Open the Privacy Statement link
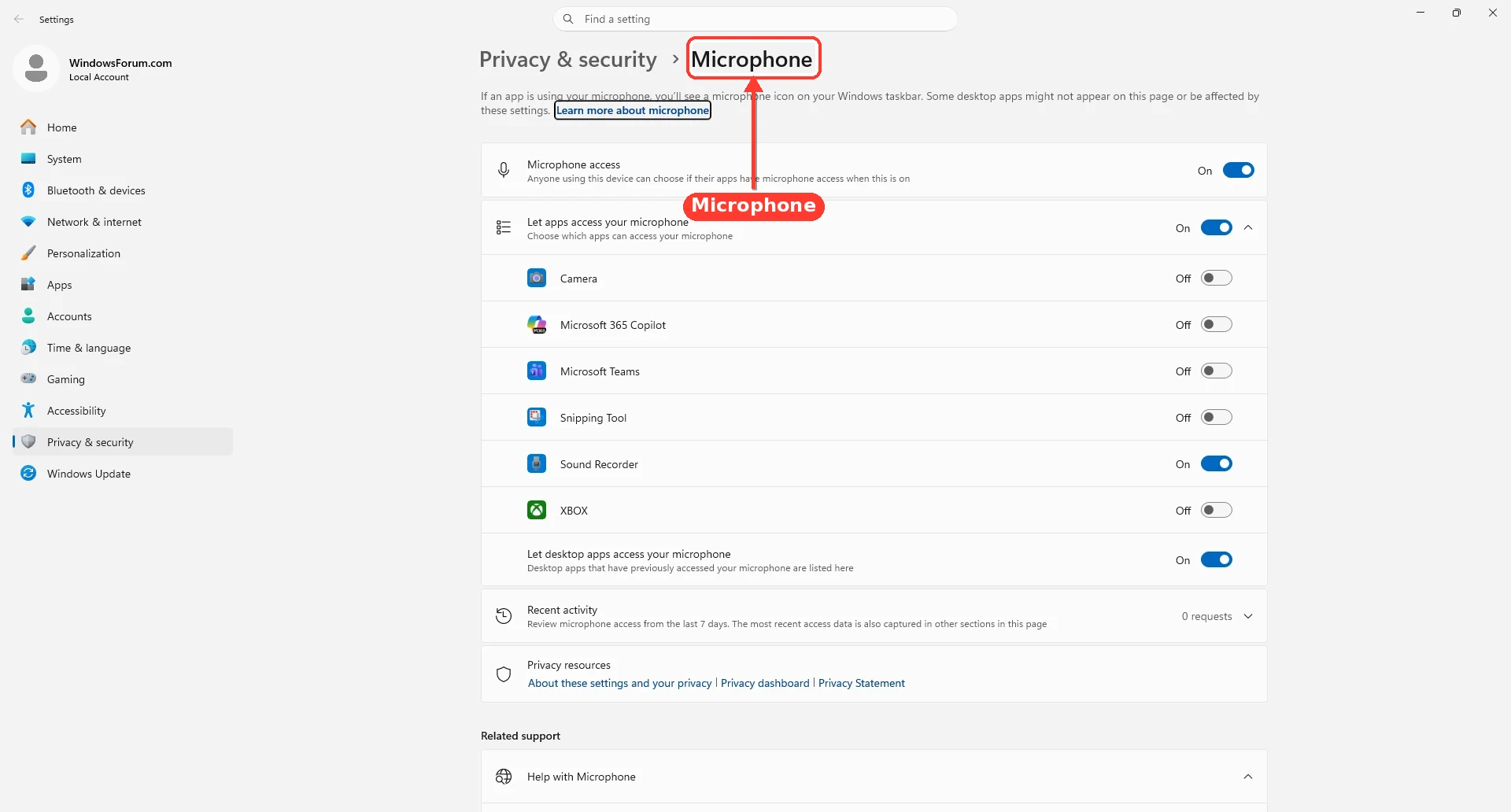 [x=861, y=683]
